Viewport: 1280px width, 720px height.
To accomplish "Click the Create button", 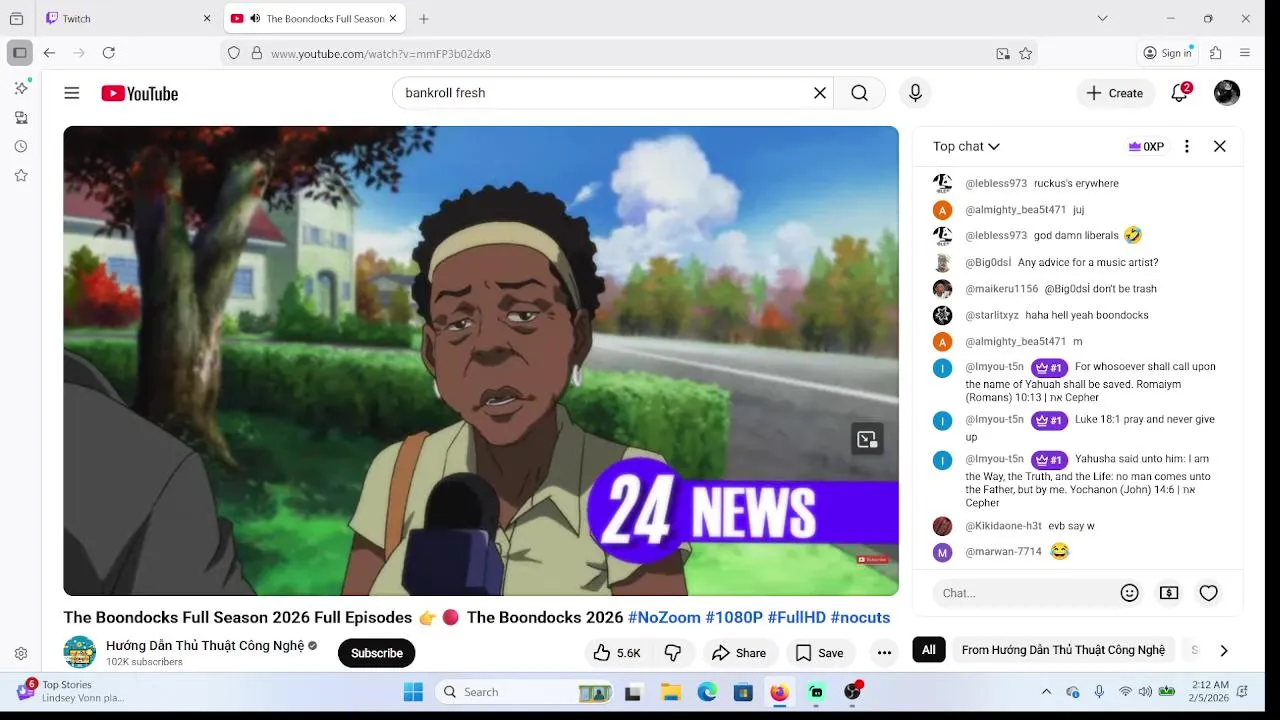I will coord(1115,93).
